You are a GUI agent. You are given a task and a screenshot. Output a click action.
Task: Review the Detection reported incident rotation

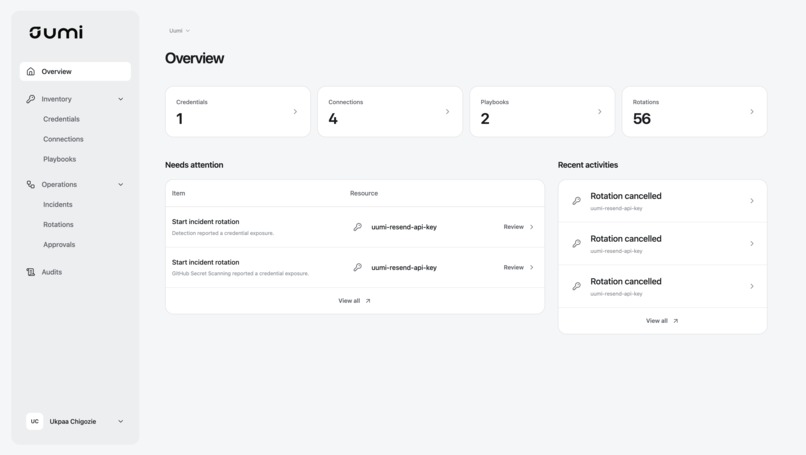click(x=518, y=227)
